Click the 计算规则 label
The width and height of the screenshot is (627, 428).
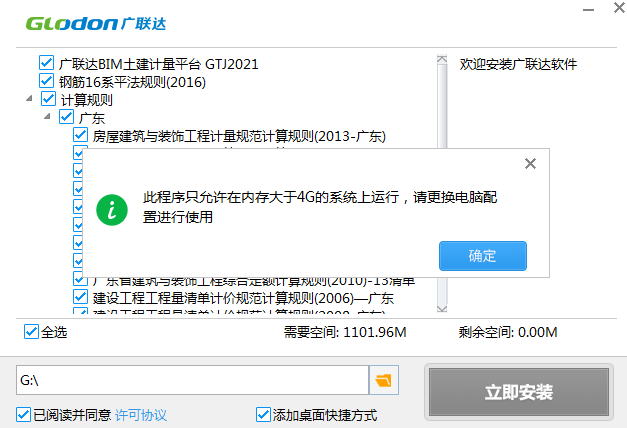coord(87,100)
